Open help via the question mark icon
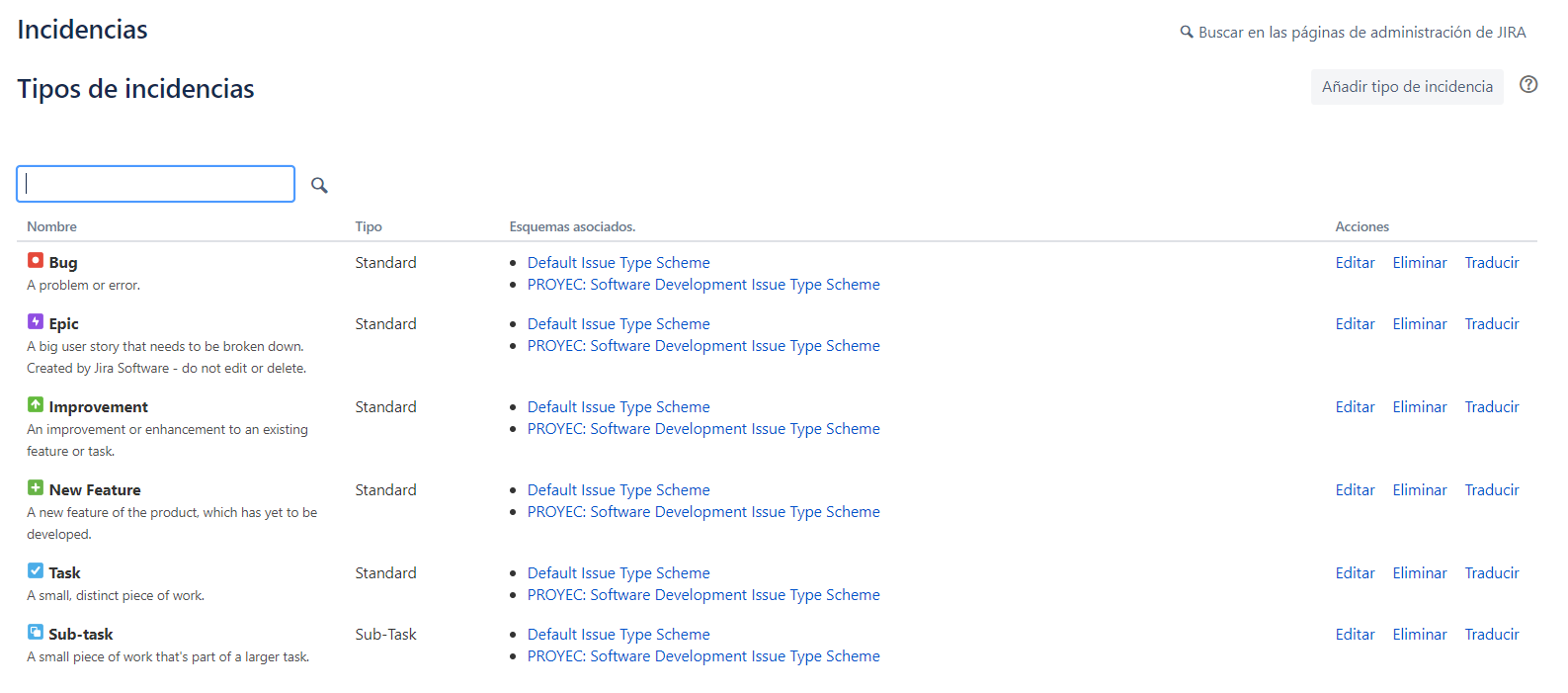This screenshot has height=693, width=1568. (1528, 84)
